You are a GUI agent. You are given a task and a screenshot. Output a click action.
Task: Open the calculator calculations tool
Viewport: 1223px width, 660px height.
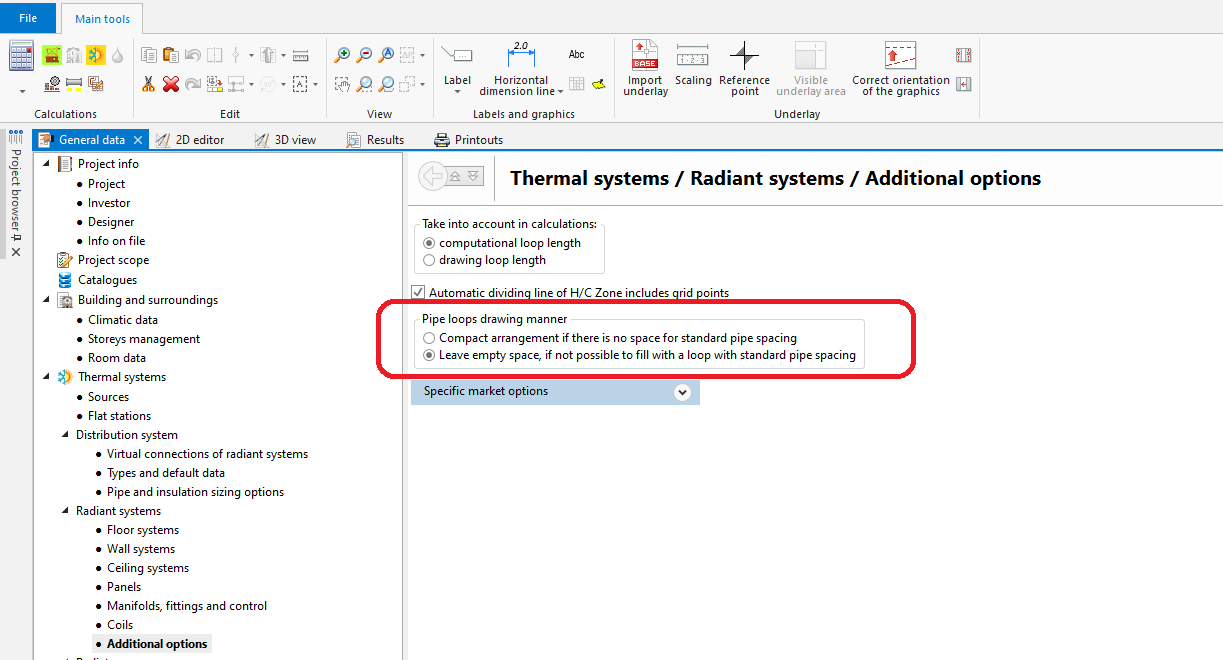coord(21,55)
